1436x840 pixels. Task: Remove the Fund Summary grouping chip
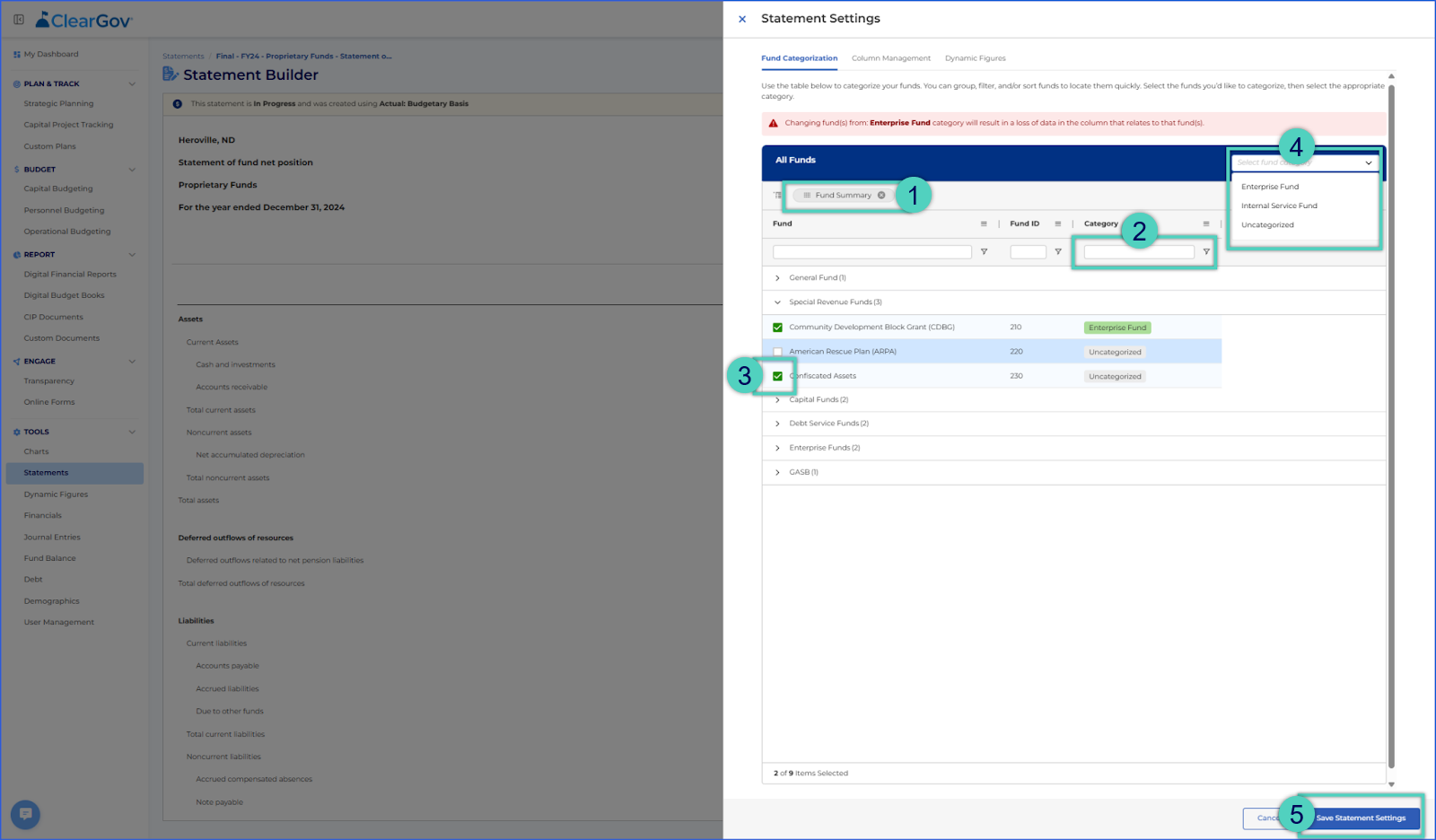pos(881,195)
